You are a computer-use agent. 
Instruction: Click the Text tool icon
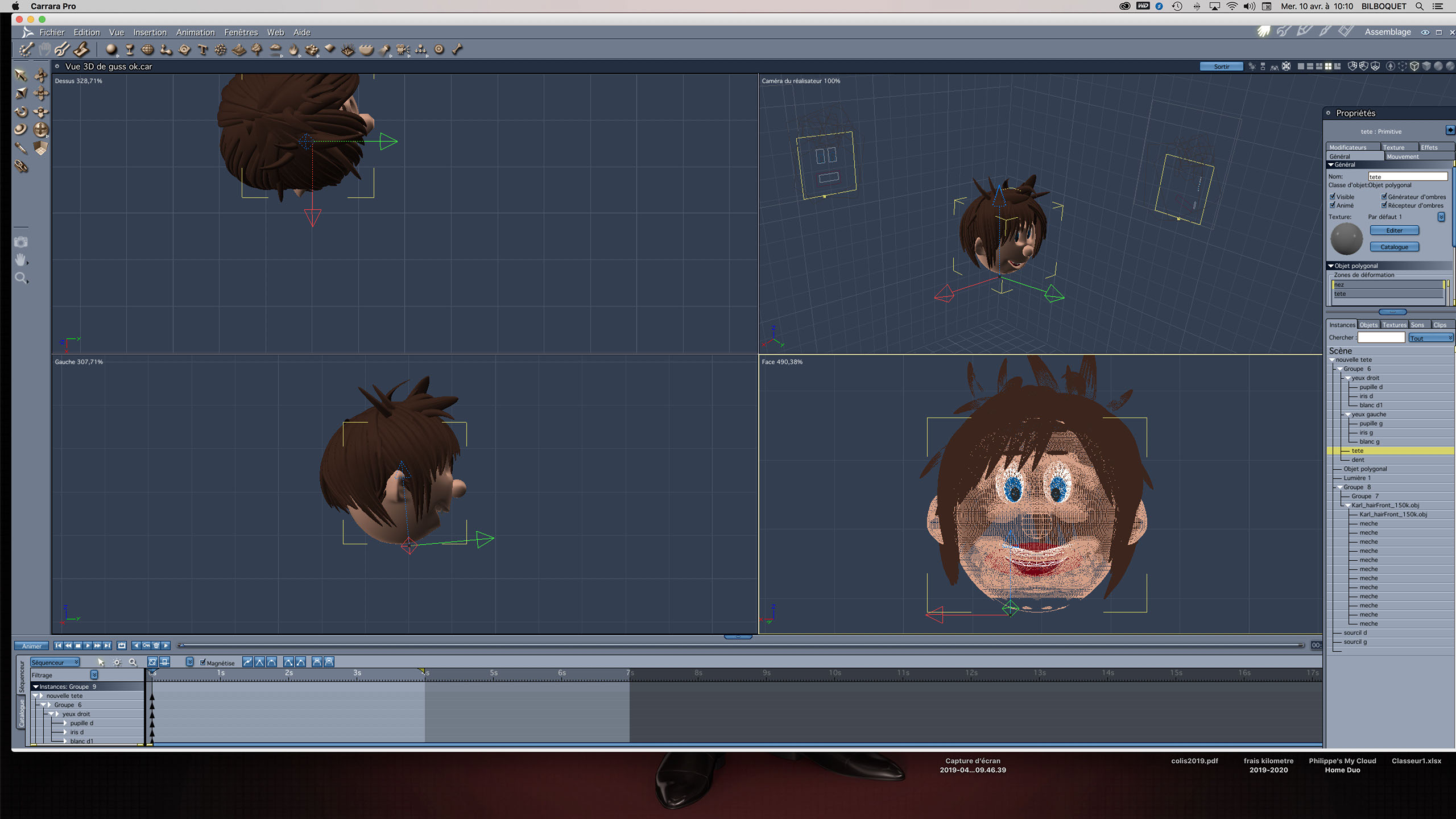click(x=202, y=49)
